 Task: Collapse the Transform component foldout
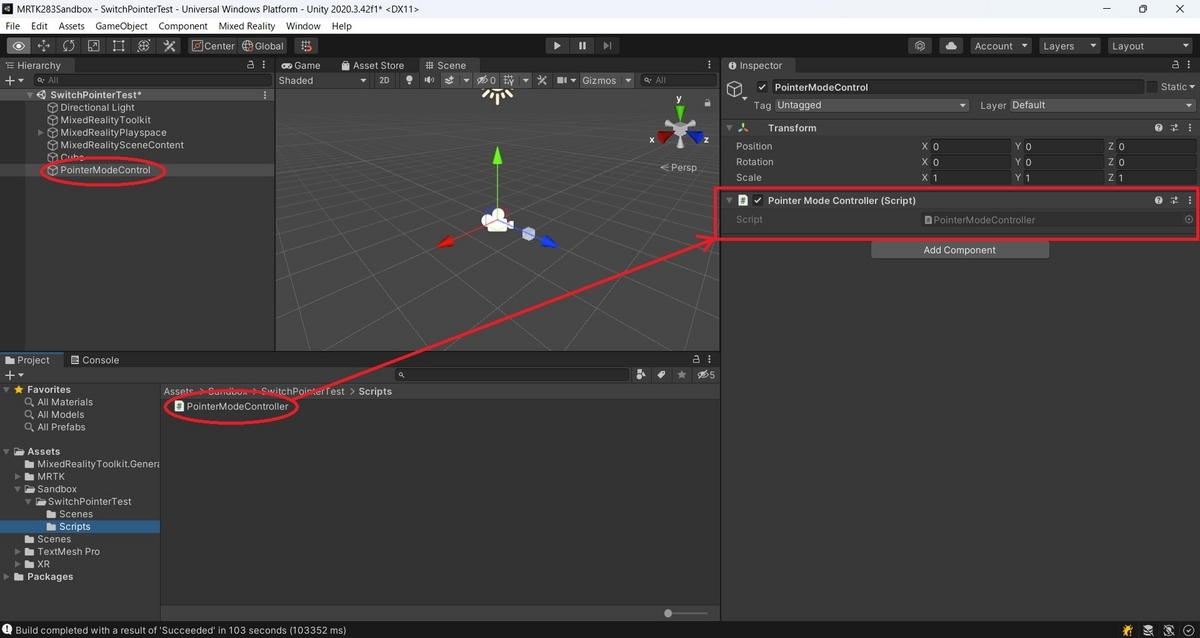coord(730,128)
